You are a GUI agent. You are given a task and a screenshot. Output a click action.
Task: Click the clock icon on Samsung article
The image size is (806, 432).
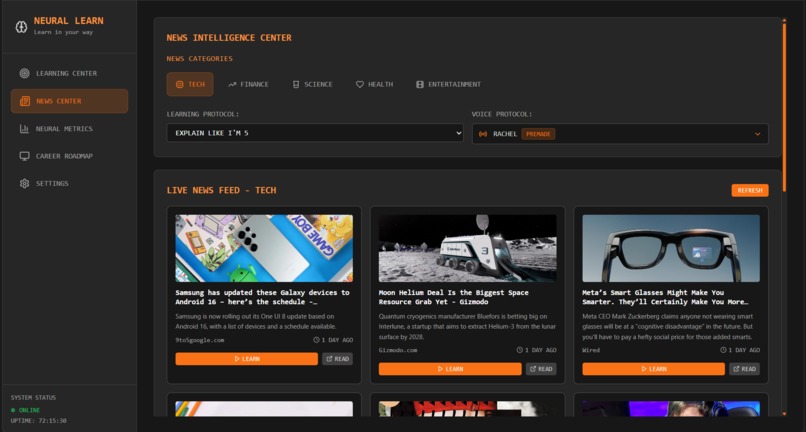pyautogui.click(x=316, y=340)
